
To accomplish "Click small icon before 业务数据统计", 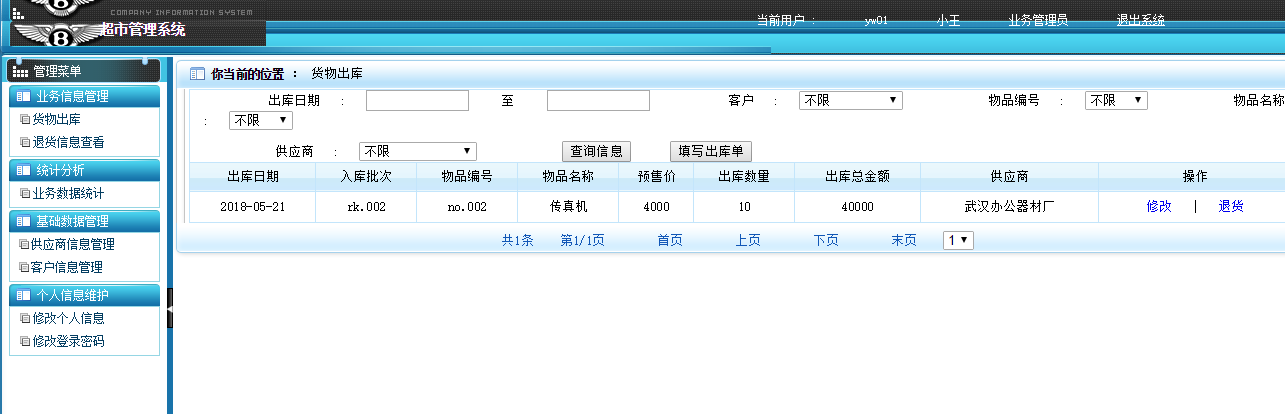I will coord(25,194).
